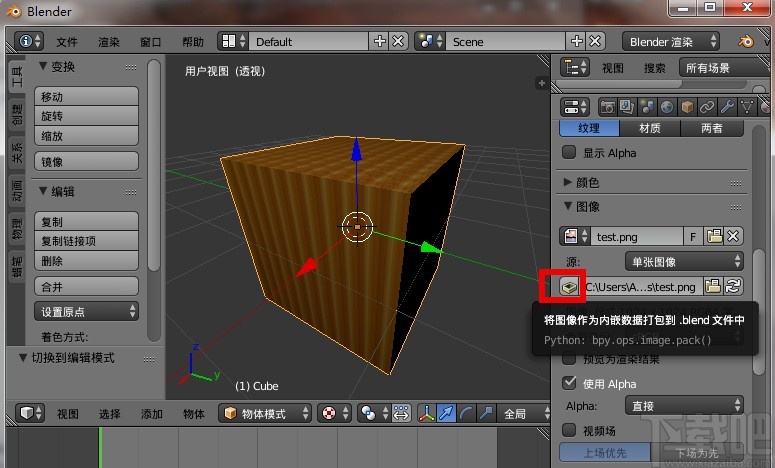Uncheck the Use Alpha (使用 Alpha) checkbox

(569, 383)
